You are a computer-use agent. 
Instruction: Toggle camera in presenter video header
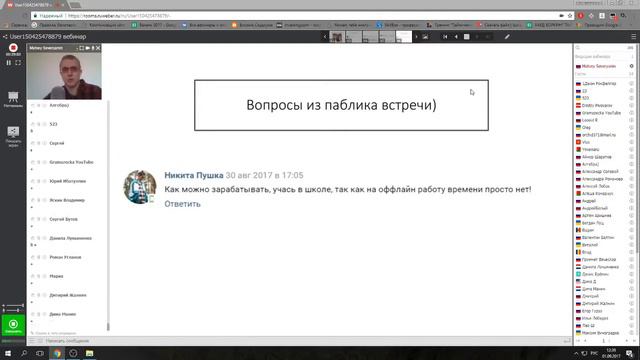tap(87, 48)
